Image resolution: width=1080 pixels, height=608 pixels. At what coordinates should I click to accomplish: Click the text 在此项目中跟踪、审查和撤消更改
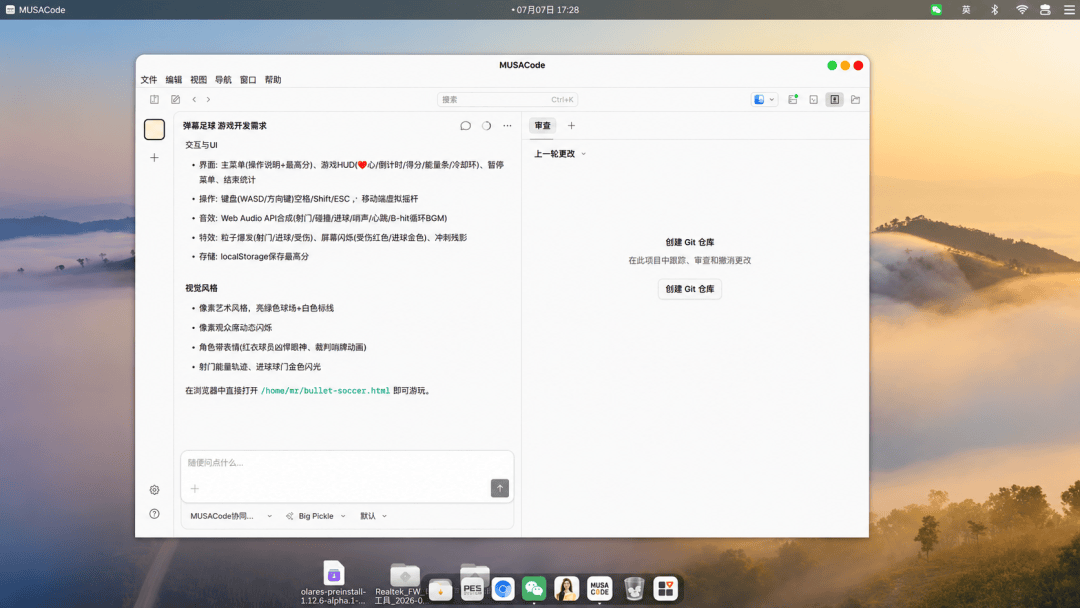click(689, 260)
